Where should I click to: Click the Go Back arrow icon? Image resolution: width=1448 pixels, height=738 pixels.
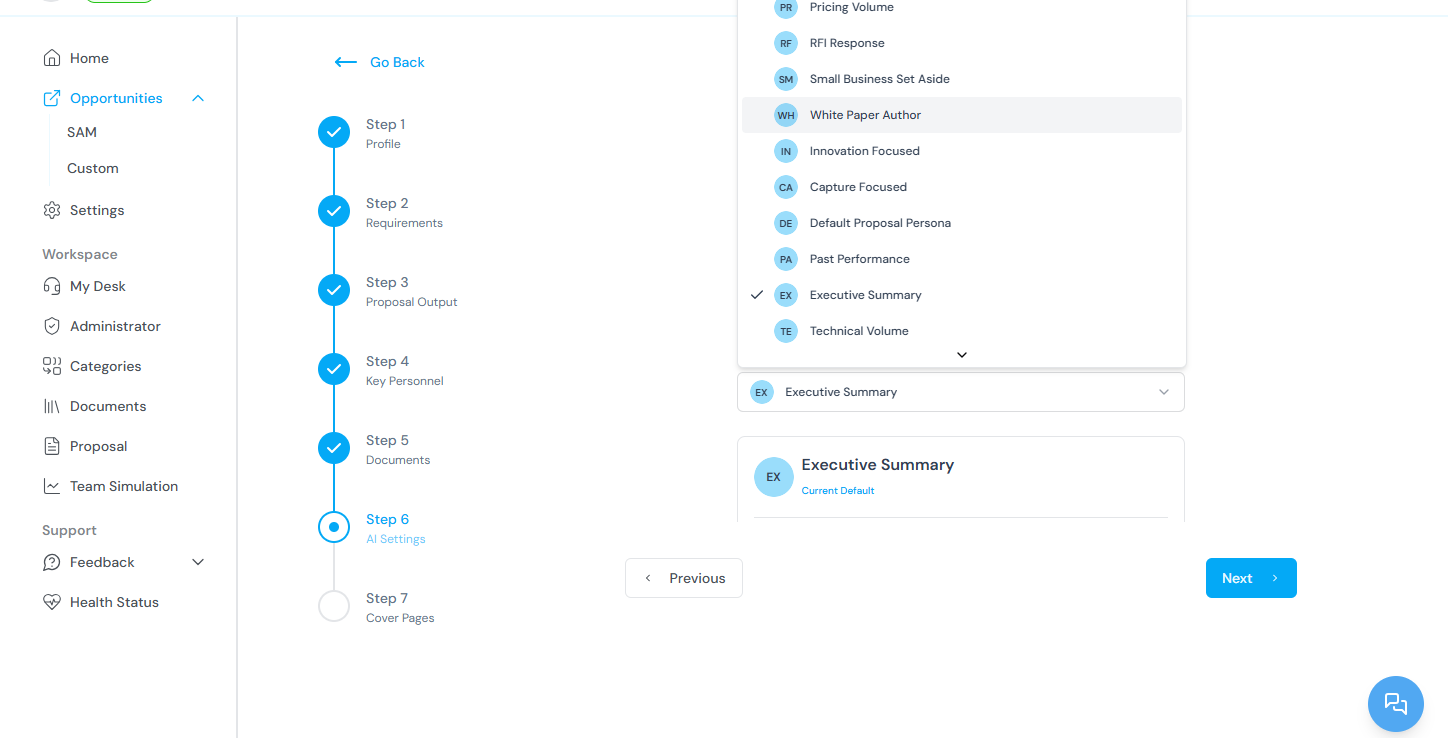pos(346,62)
